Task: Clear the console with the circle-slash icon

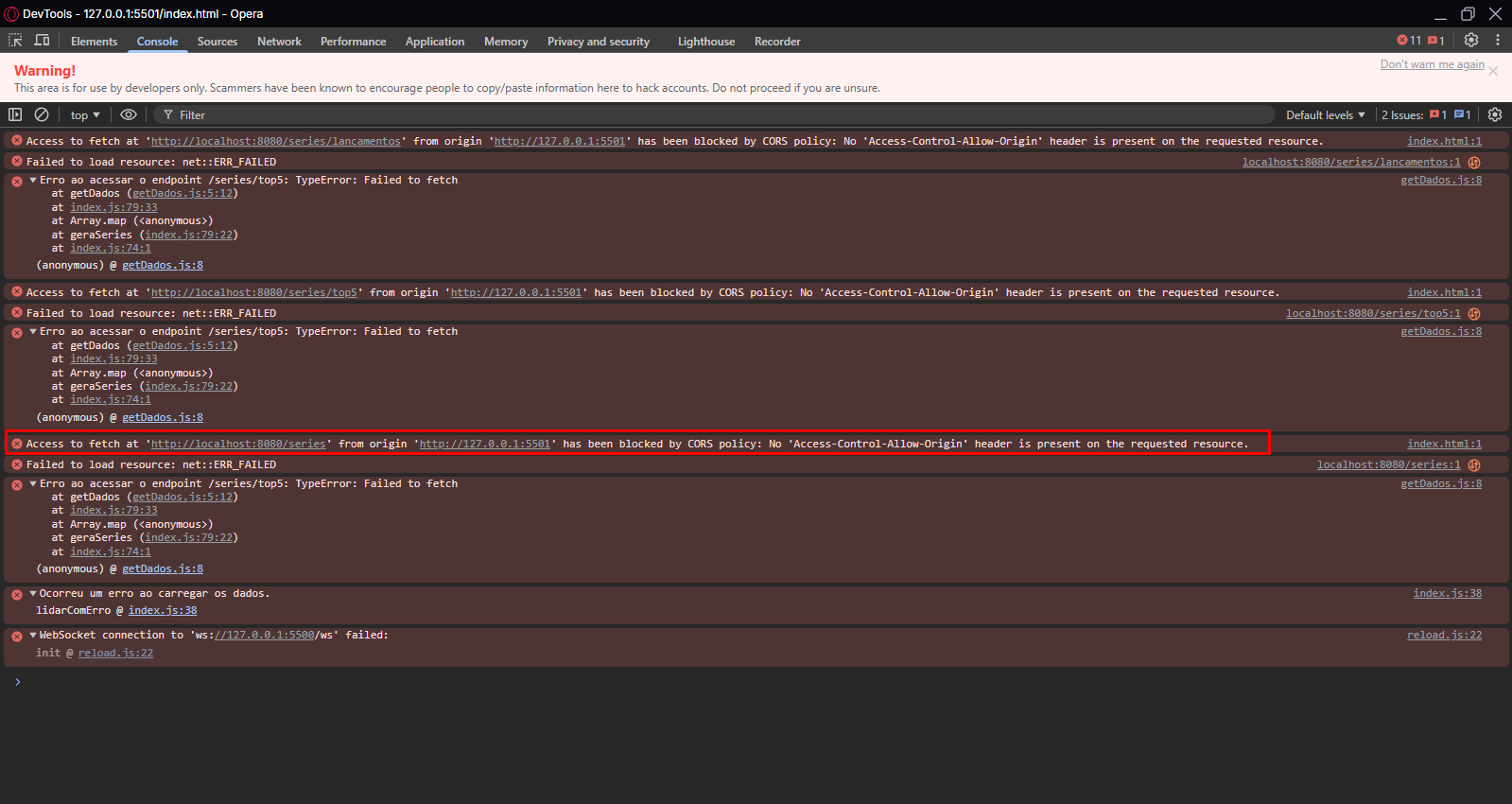Action: tap(42, 114)
